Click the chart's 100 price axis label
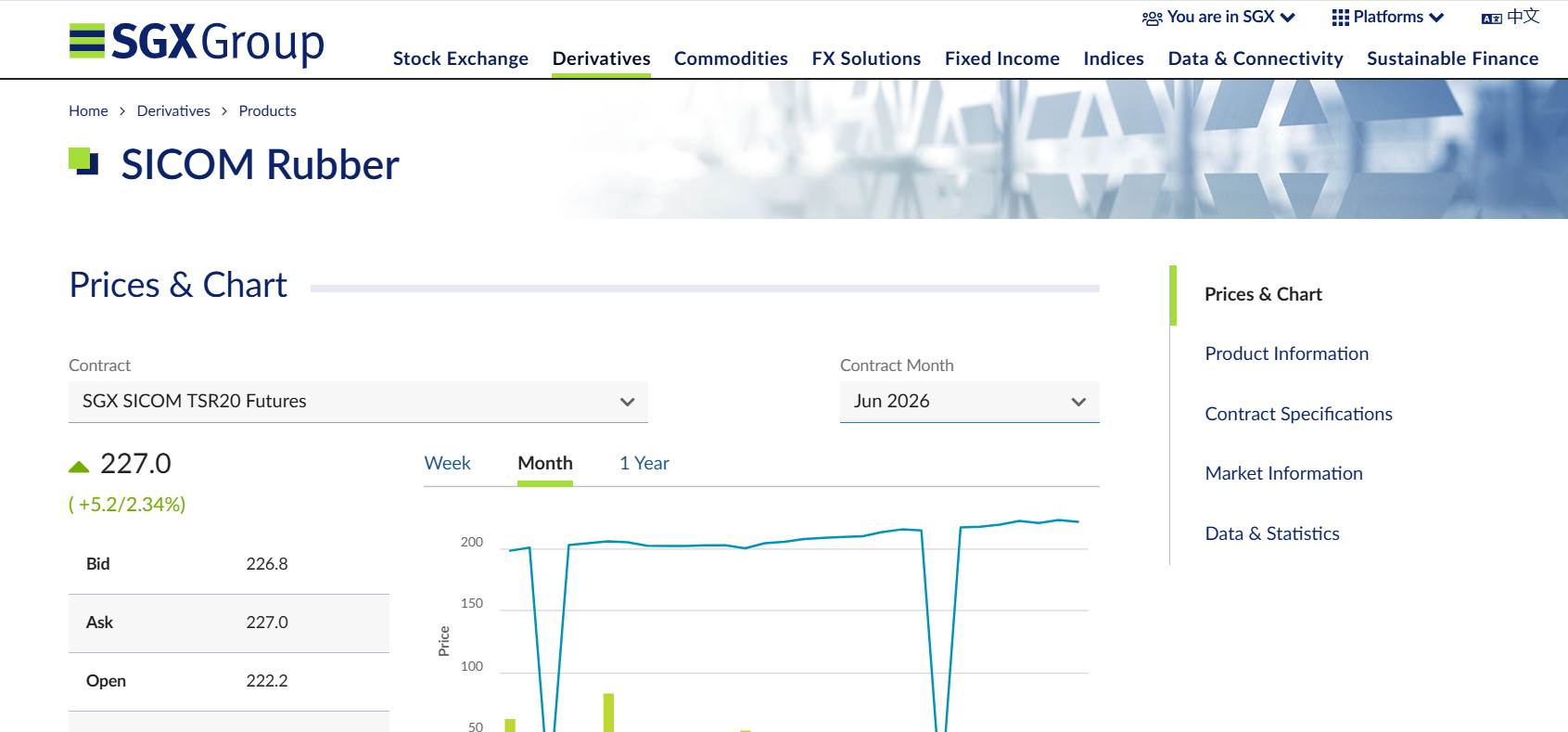The image size is (1568, 732). [472, 667]
